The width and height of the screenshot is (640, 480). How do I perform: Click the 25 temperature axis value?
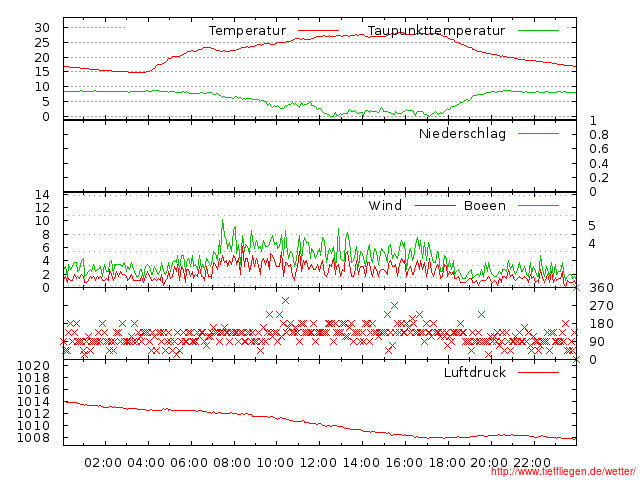coord(42,42)
